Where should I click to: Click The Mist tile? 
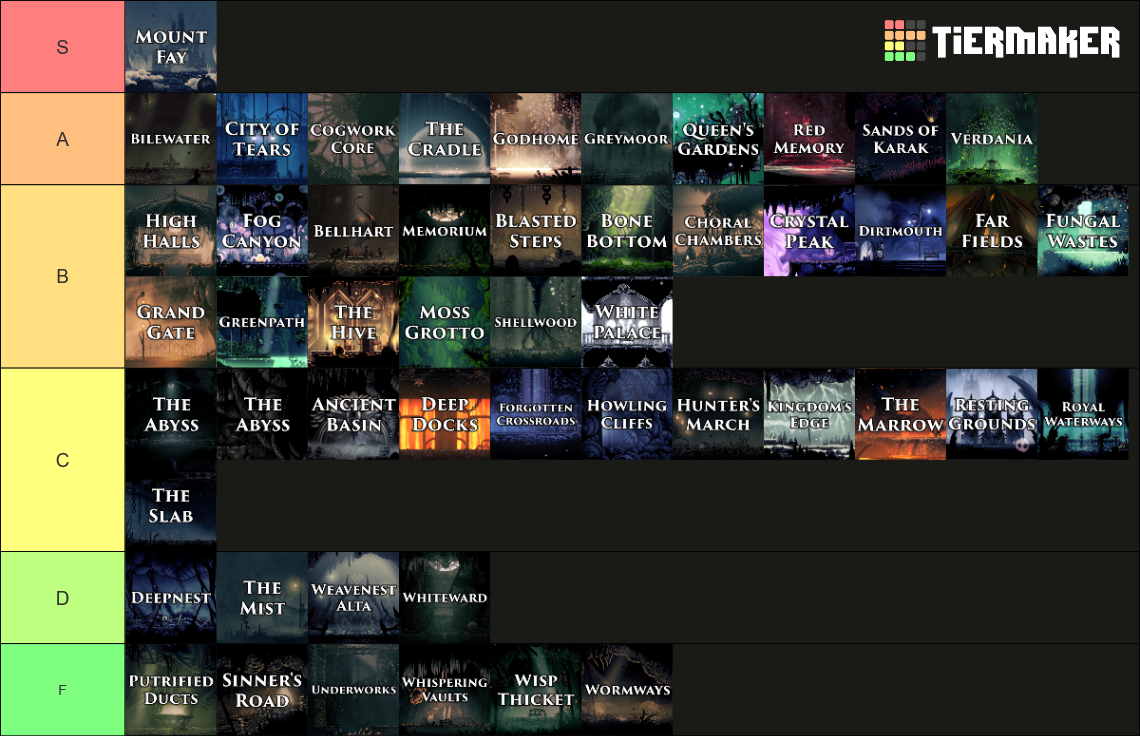coord(262,597)
